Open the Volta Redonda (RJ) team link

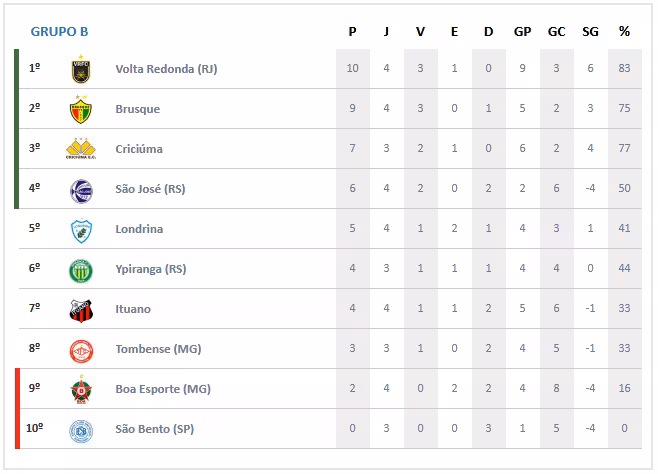[166, 69]
